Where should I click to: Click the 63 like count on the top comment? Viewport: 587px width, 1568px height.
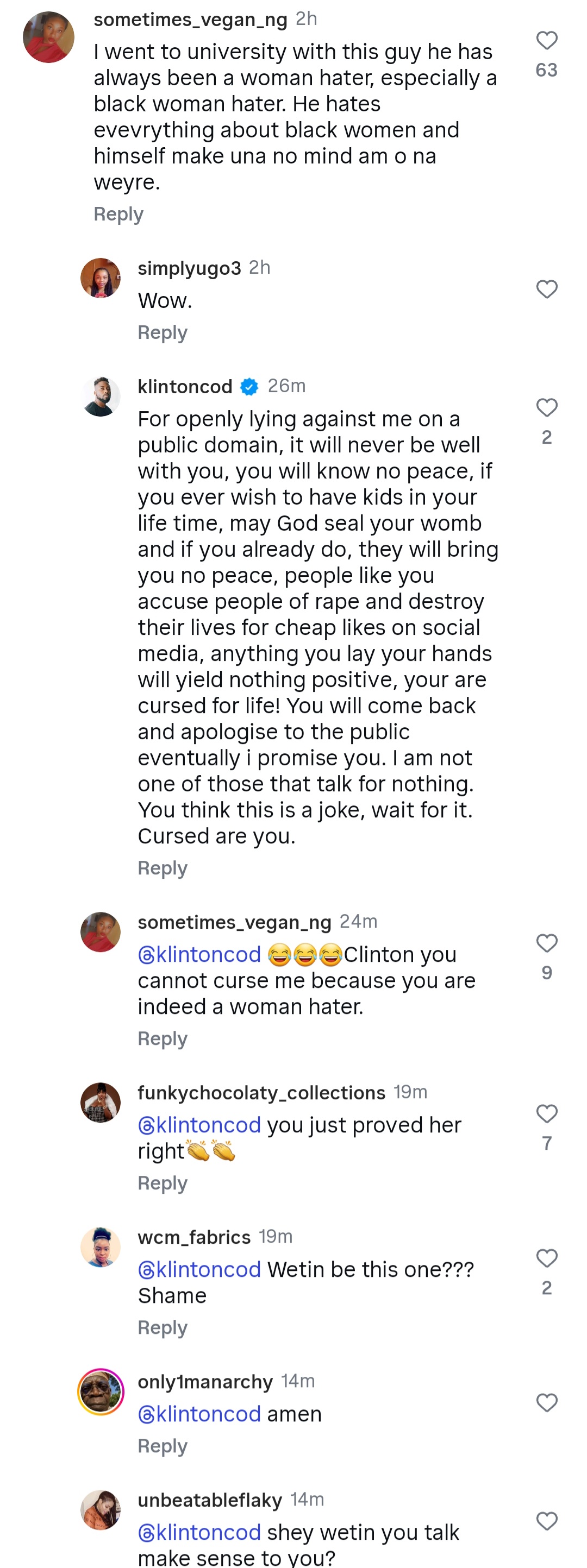(x=546, y=71)
